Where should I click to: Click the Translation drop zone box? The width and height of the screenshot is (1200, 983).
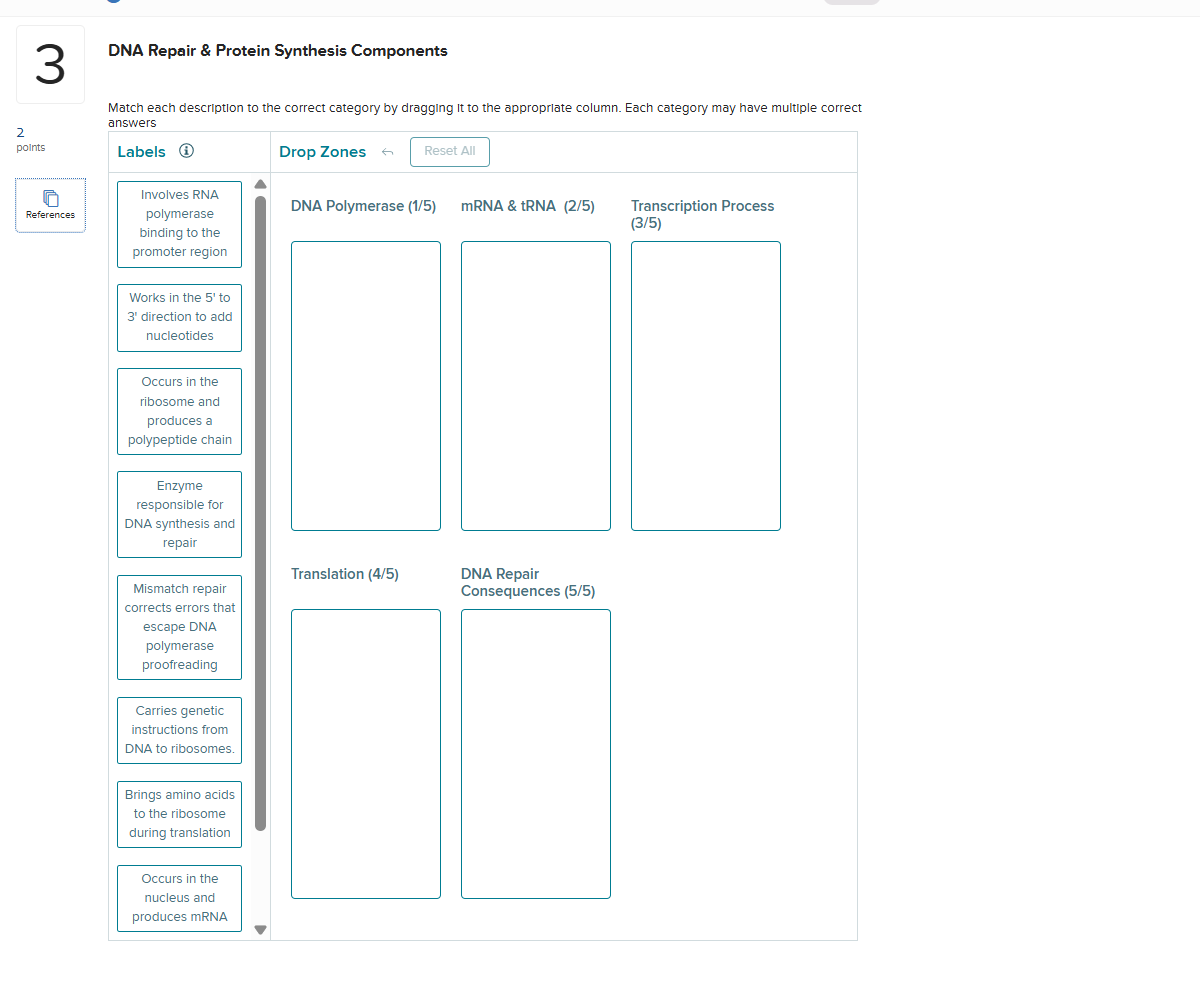point(366,754)
